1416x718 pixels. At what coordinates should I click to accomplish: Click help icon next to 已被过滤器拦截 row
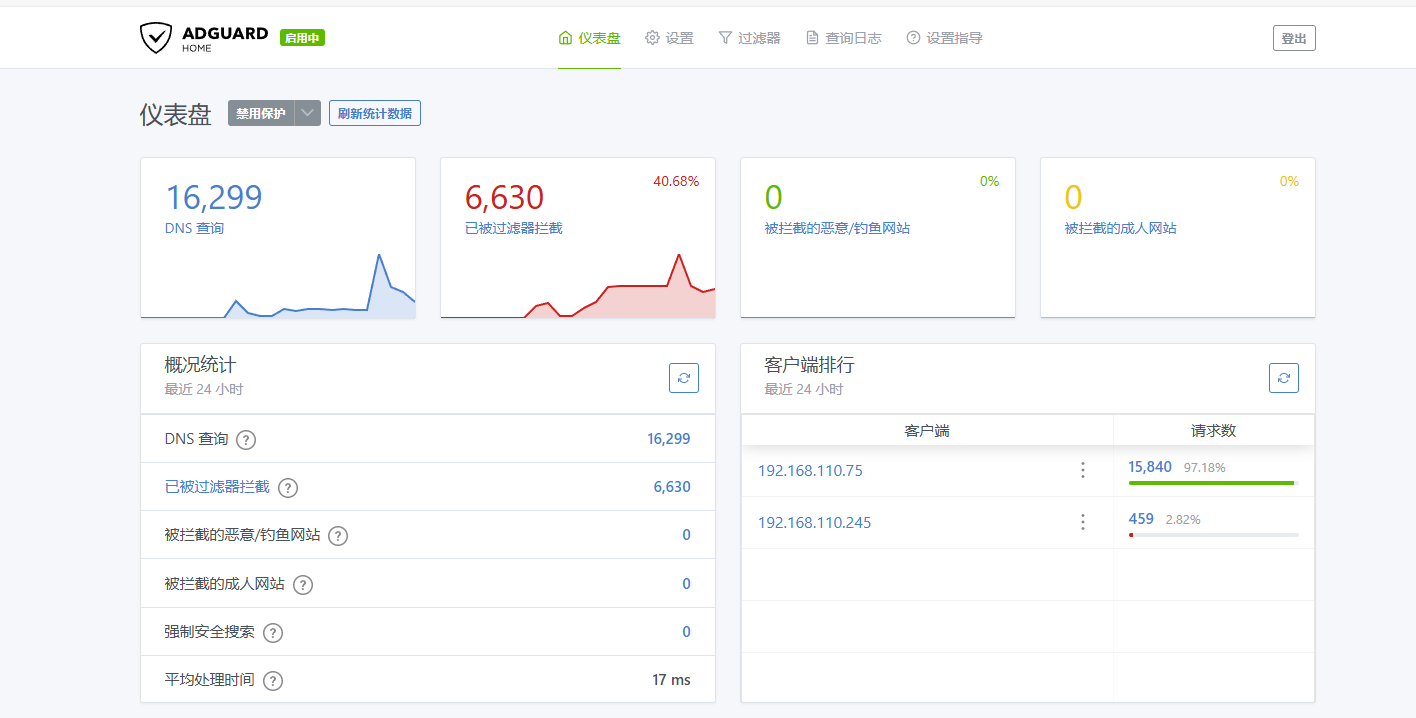tap(288, 488)
